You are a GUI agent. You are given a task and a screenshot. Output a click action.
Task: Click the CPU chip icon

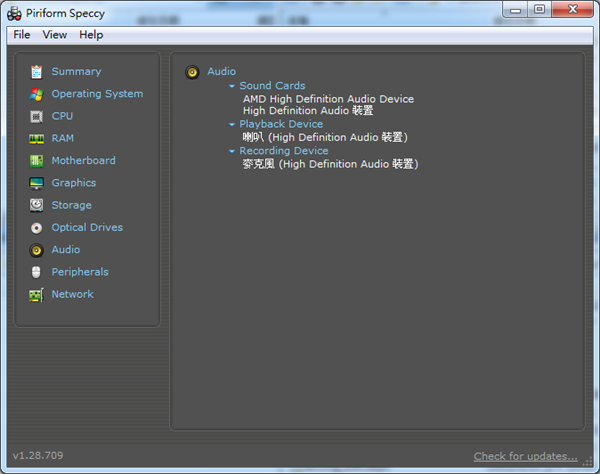click(x=36, y=116)
